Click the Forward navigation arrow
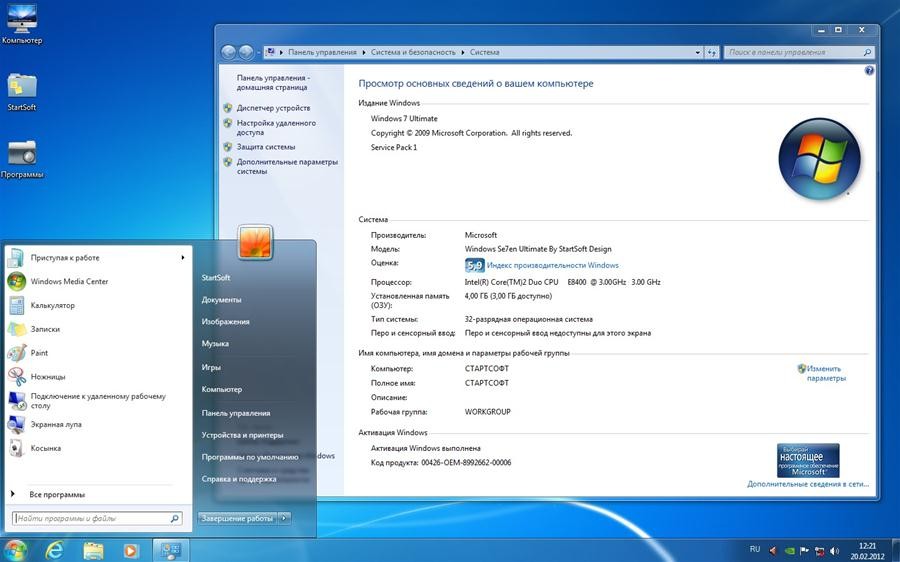This screenshot has width=900, height=562. (246, 52)
